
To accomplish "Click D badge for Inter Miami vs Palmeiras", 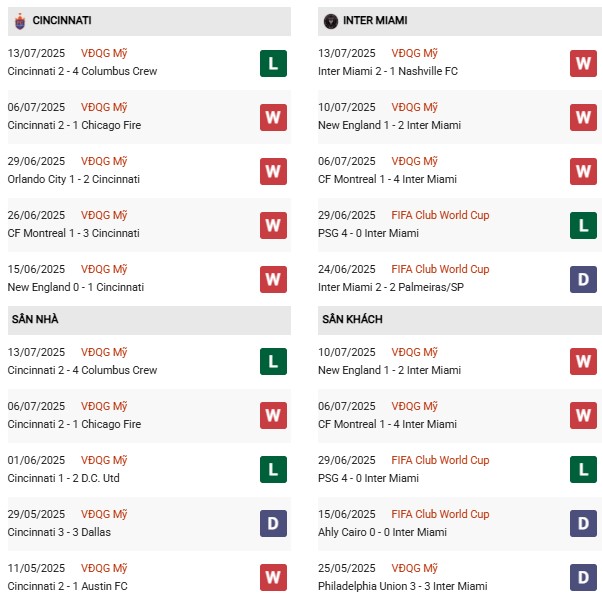I will [x=583, y=279].
